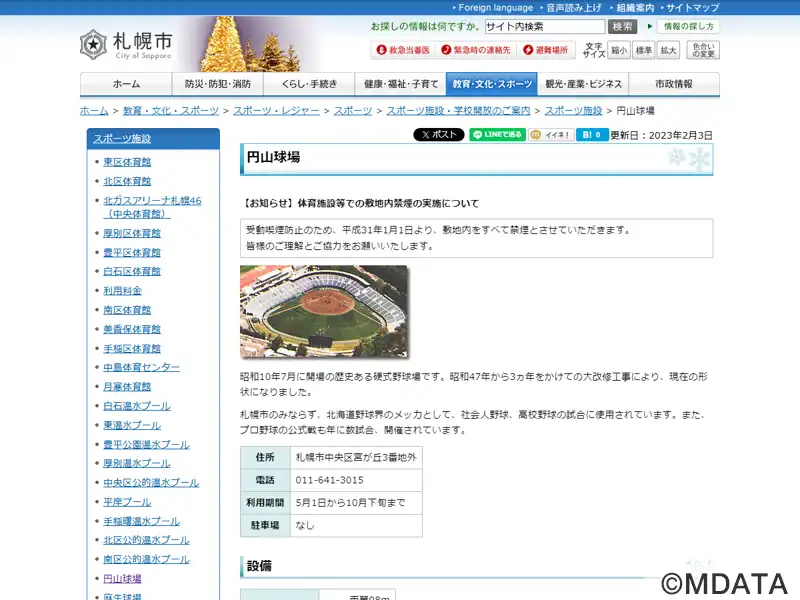Set text size to 標準

click(x=644, y=50)
